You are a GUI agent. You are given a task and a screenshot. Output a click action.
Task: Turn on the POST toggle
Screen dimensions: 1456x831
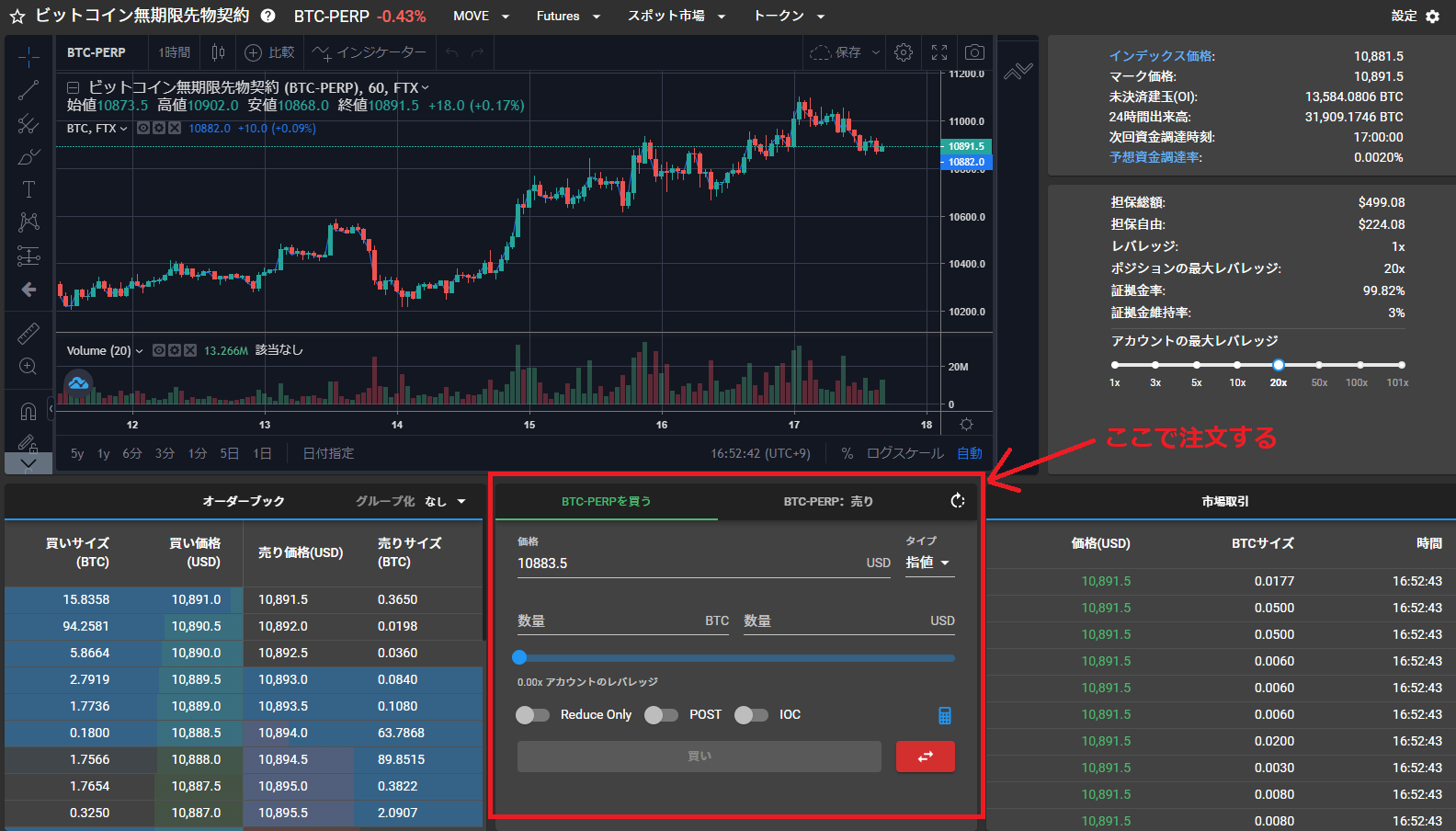point(661,715)
